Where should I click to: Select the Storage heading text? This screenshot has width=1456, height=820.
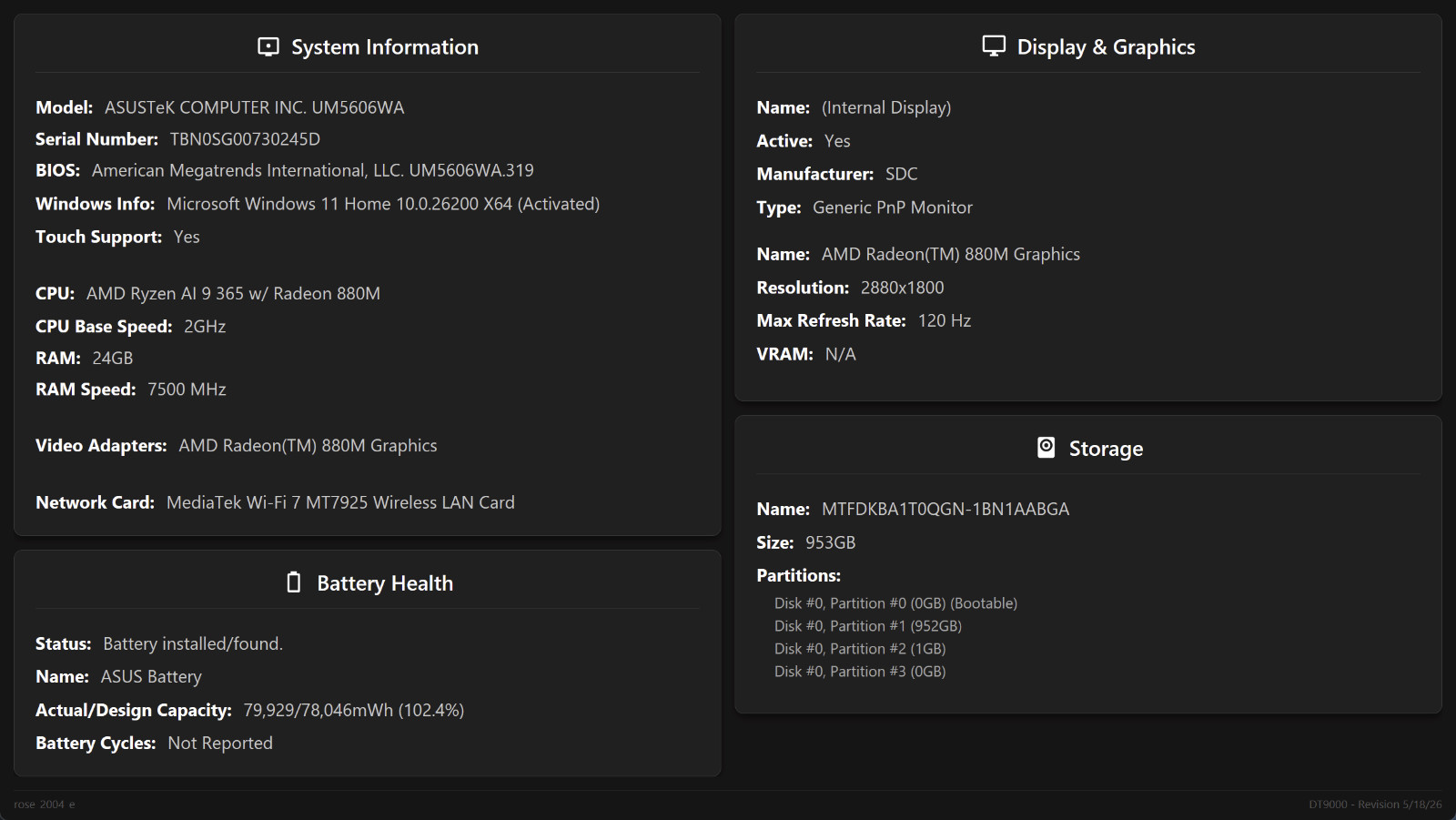coord(1106,449)
